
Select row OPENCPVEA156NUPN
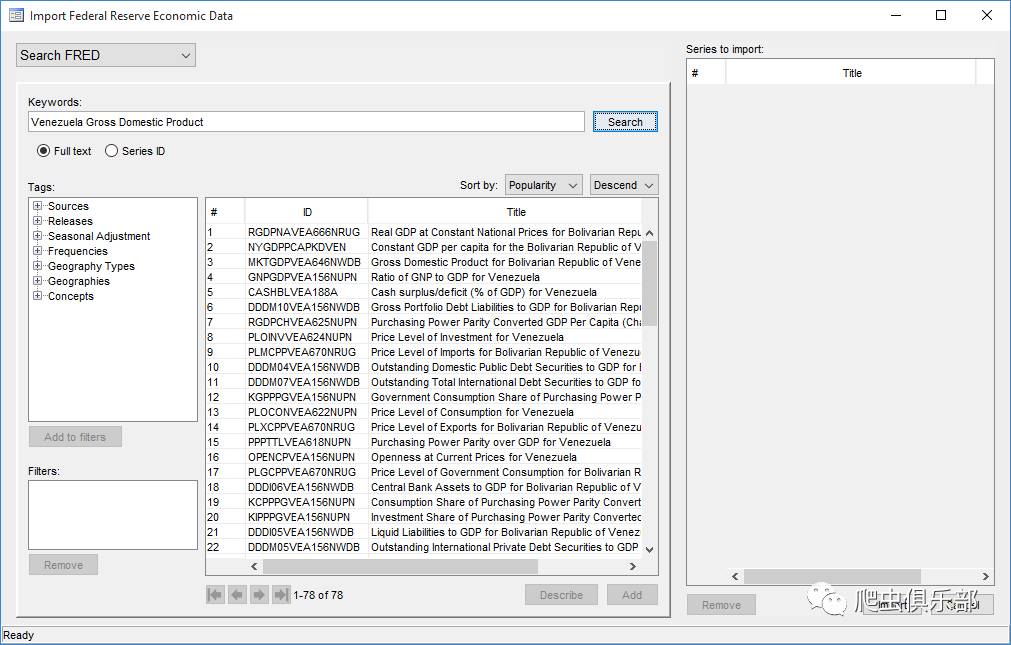424,457
